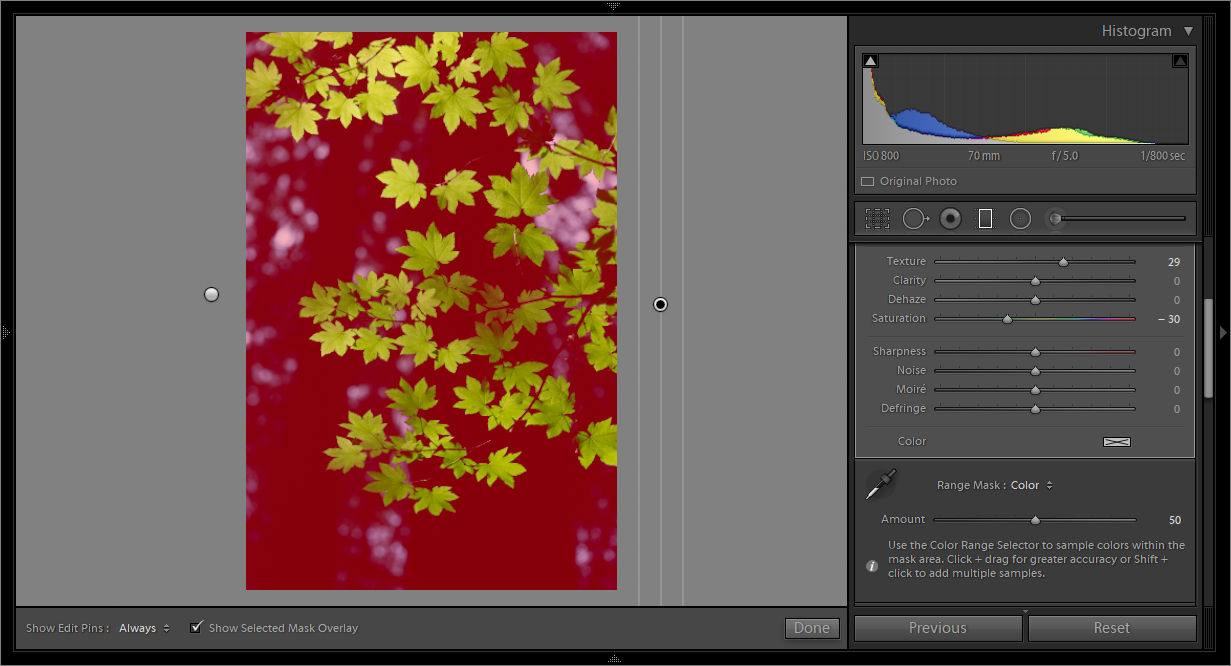Click the Reset button
The width and height of the screenshot is (1231, 666).
point(1111,628)
